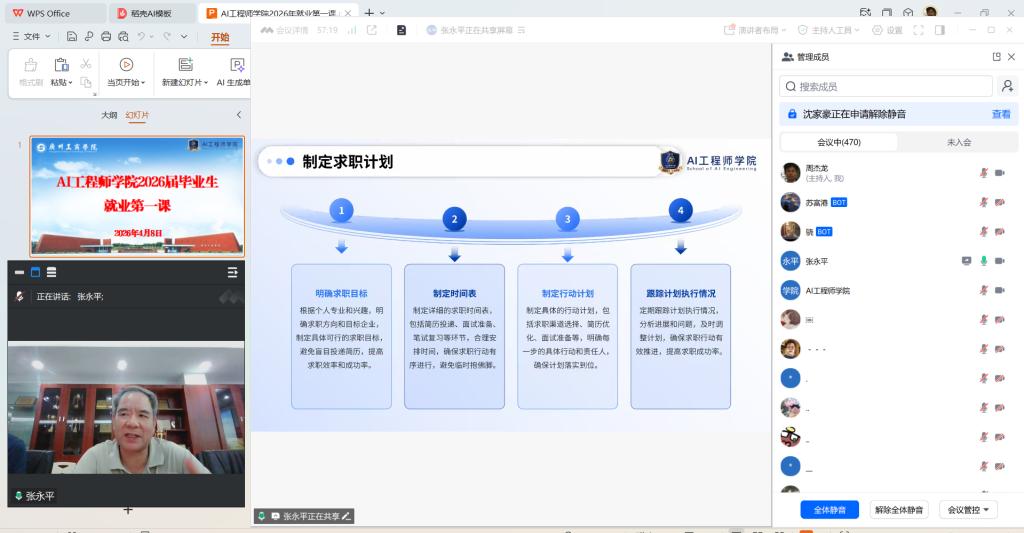Click the save icon in WPS toolbar
Viewport: 1024px width, 533px height.
pyautogui.click(x=72, y=36)
